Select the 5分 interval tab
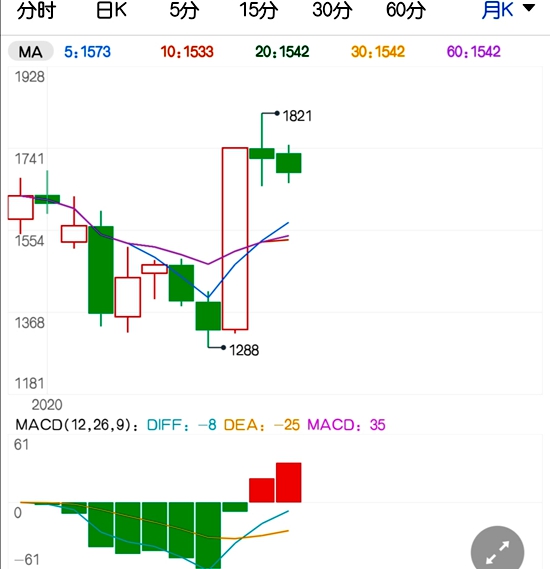 (x=184, y=10)
